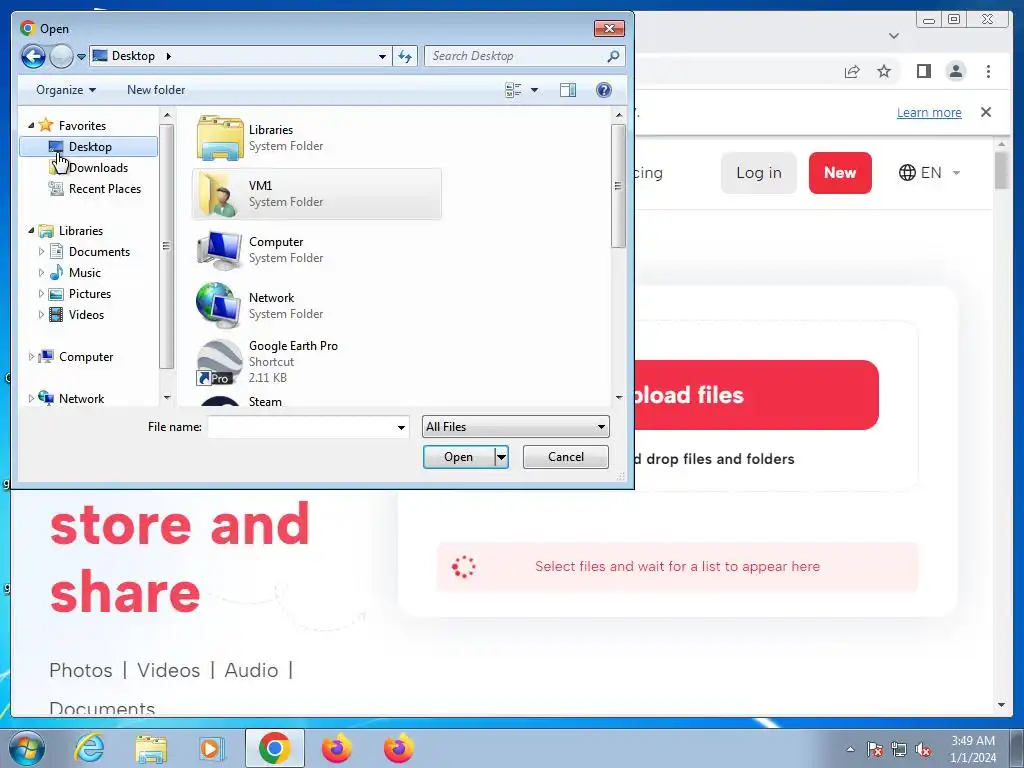Open Windows Explorer from the taskbar
The width and height of the screenshot is (1024, 768).
tap(151, 749)
